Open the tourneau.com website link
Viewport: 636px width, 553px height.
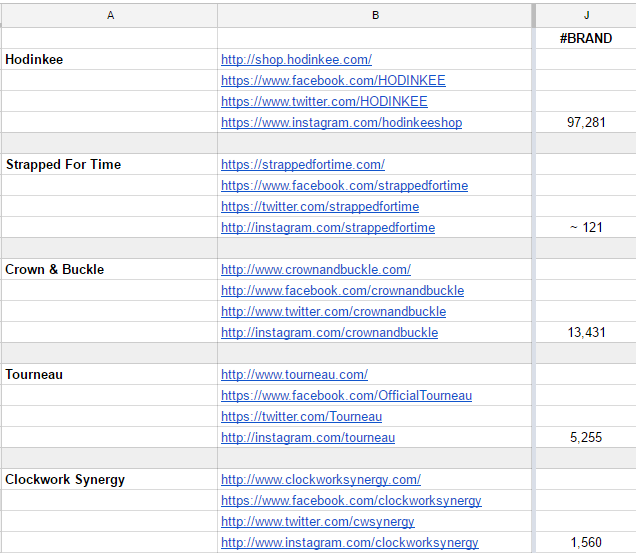[294, 375]
